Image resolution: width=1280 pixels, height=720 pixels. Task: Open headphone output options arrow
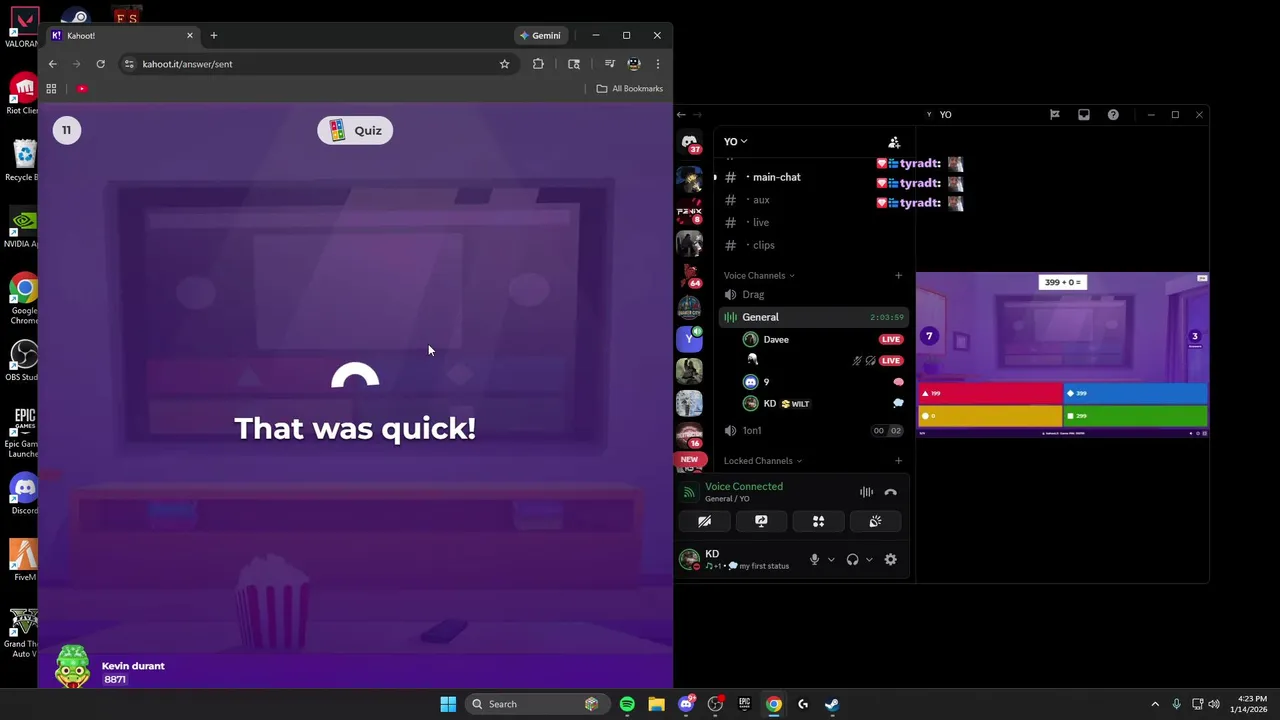coord(868,560)
